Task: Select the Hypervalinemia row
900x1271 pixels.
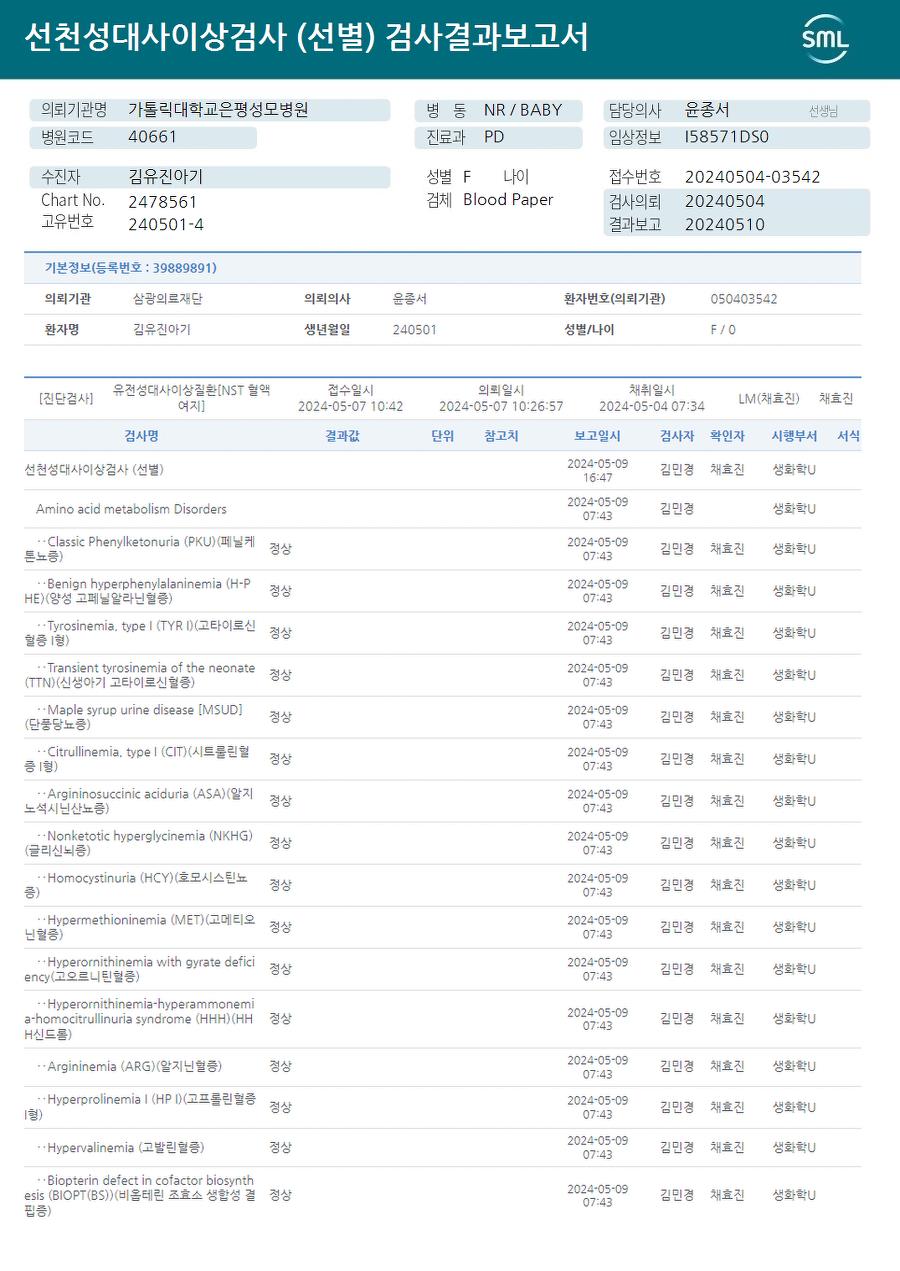Action: (442, 1147)
